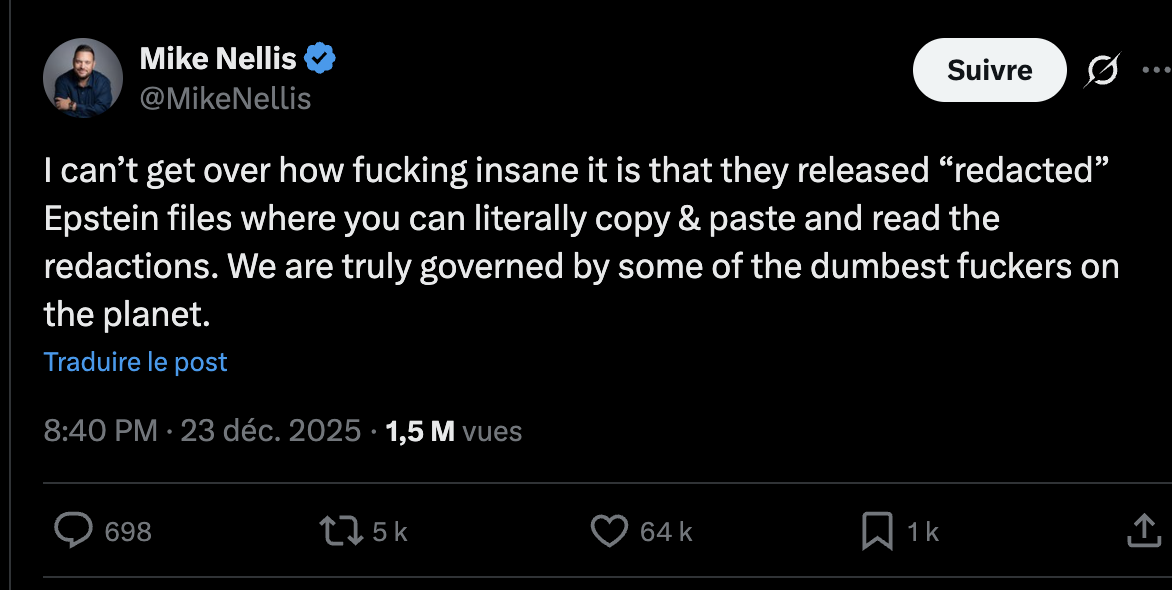The image size is (1172, 590).
Task: Click the reply speech bubble icon
Action: pyautogui.click(x=73, y=531)
